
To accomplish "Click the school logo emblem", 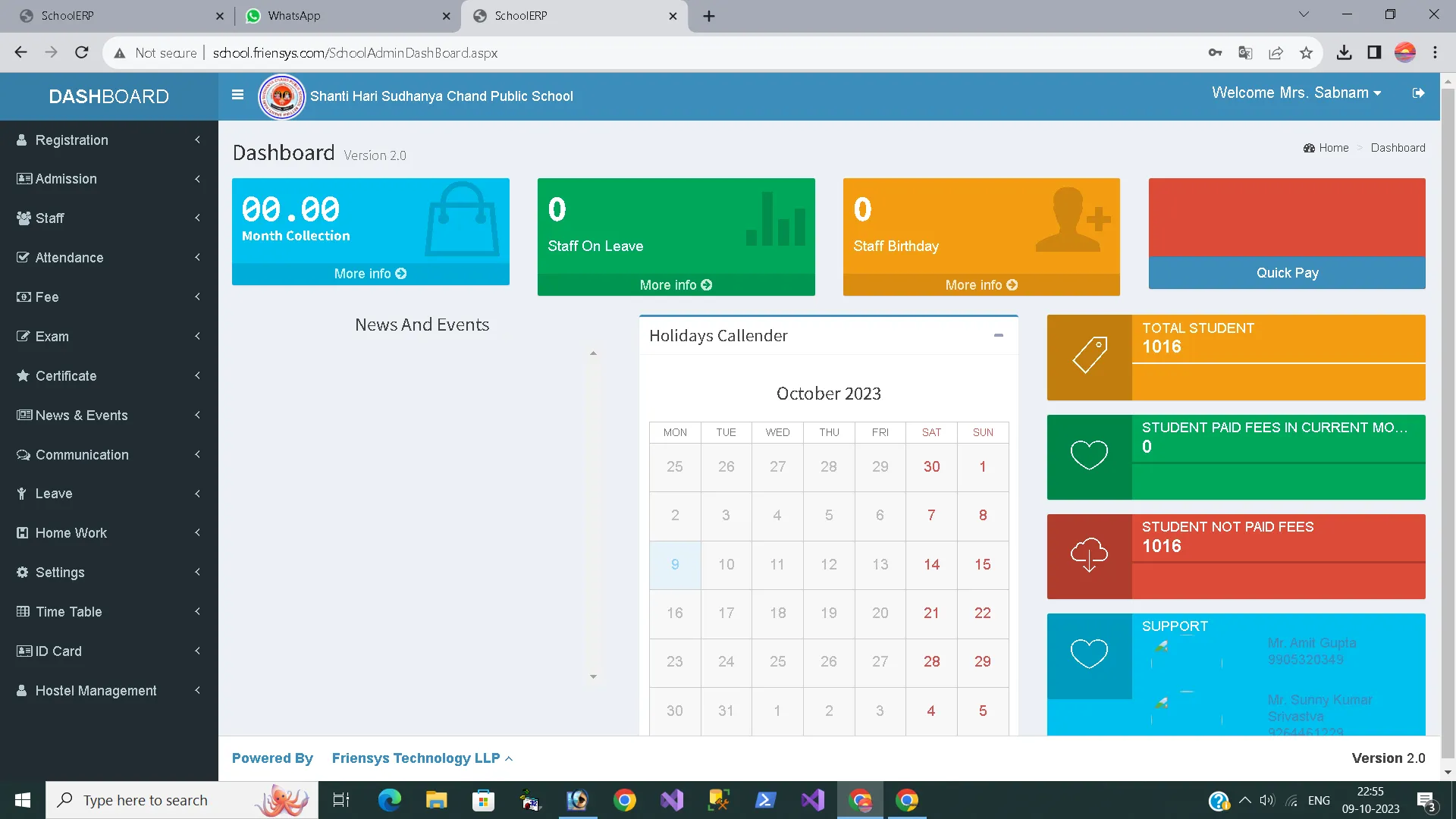I will [x=282, y=96].
